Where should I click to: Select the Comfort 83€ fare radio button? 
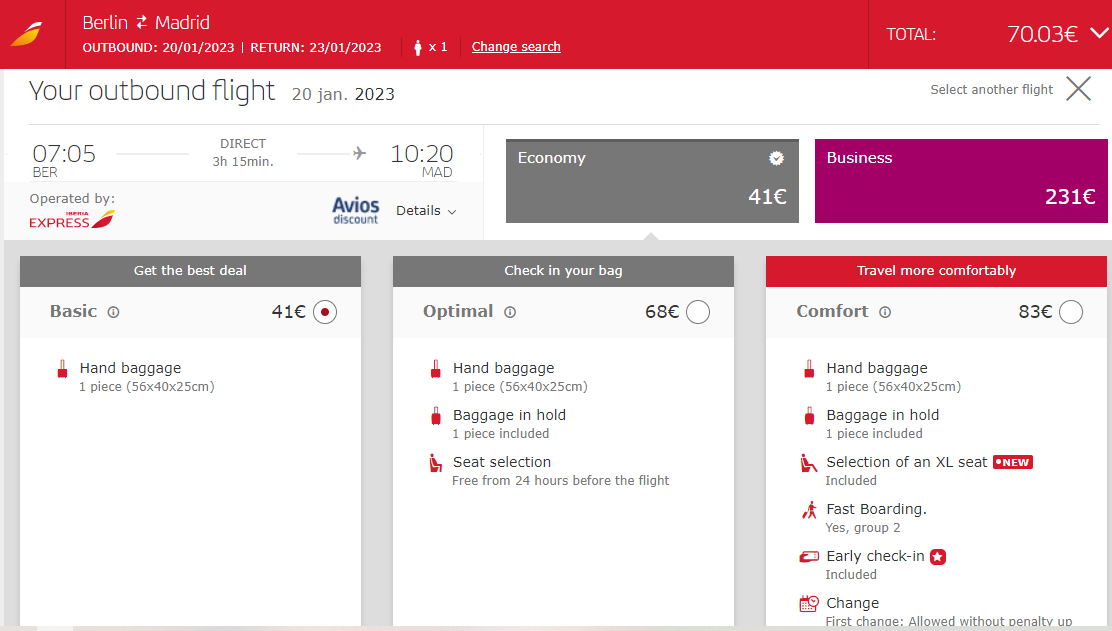[x=1071, y=312]
